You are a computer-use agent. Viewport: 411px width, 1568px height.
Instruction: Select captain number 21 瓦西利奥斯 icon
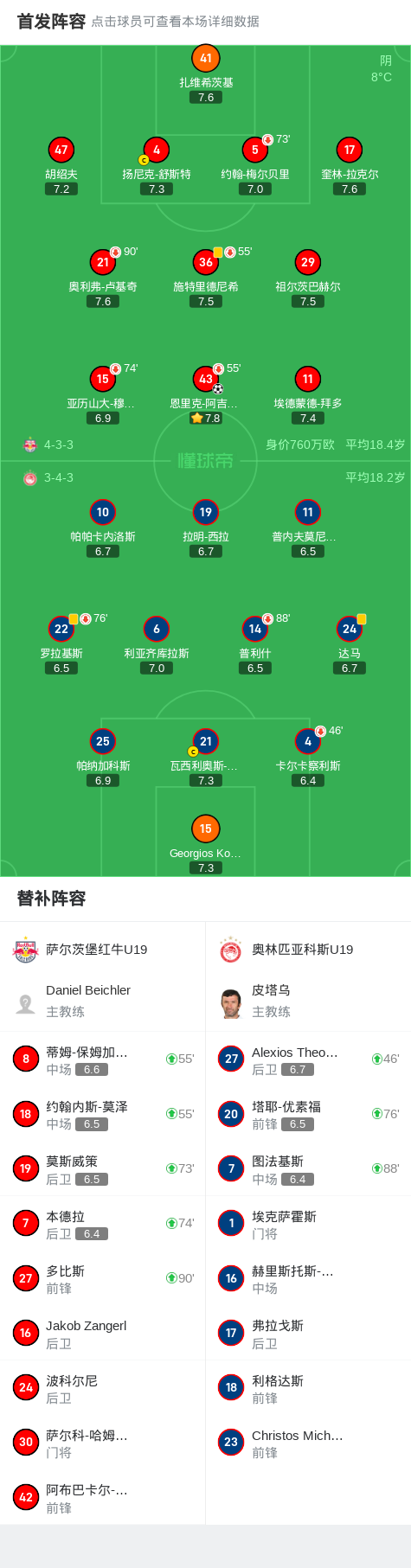206,741
